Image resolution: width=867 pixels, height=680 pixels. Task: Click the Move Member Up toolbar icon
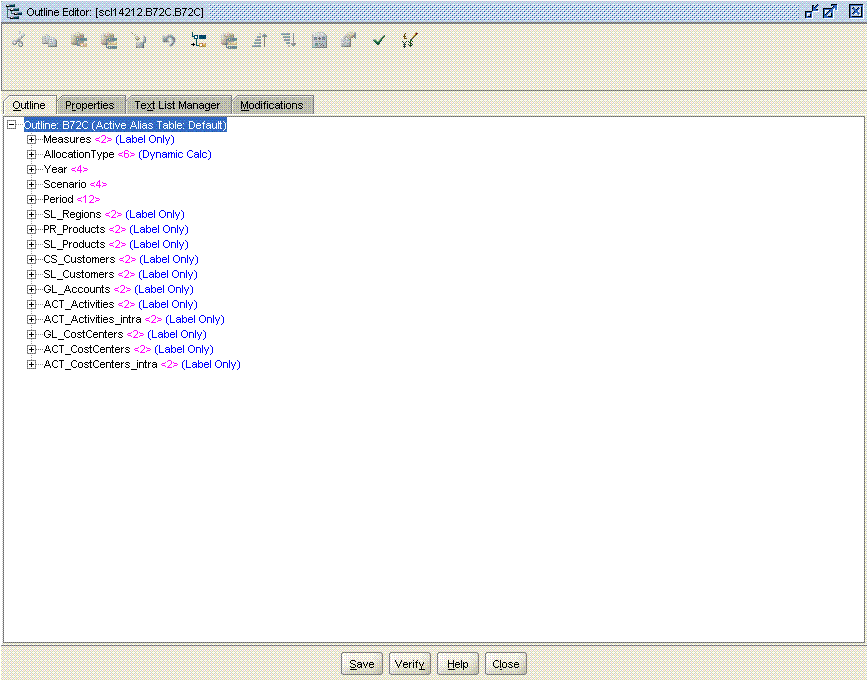pos(259,40)
